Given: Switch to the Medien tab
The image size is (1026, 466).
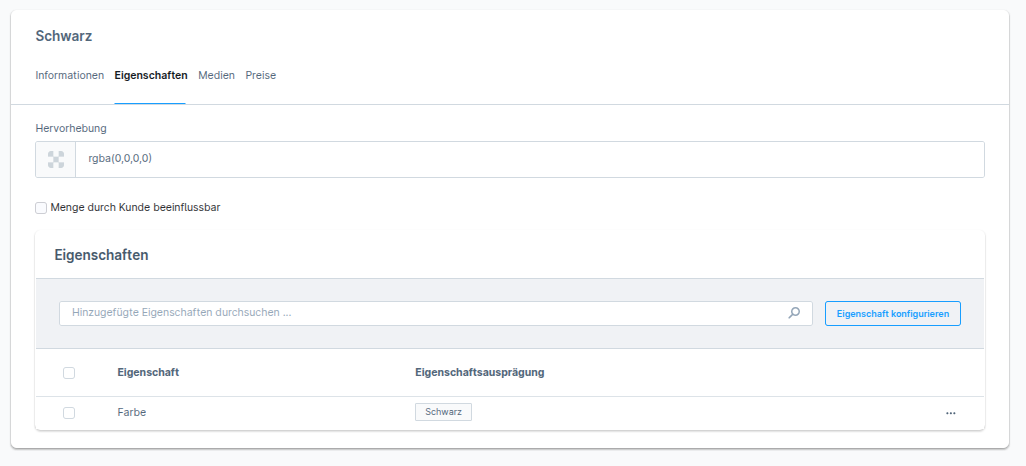Looking at the screenshot, I should pos(217,75).
